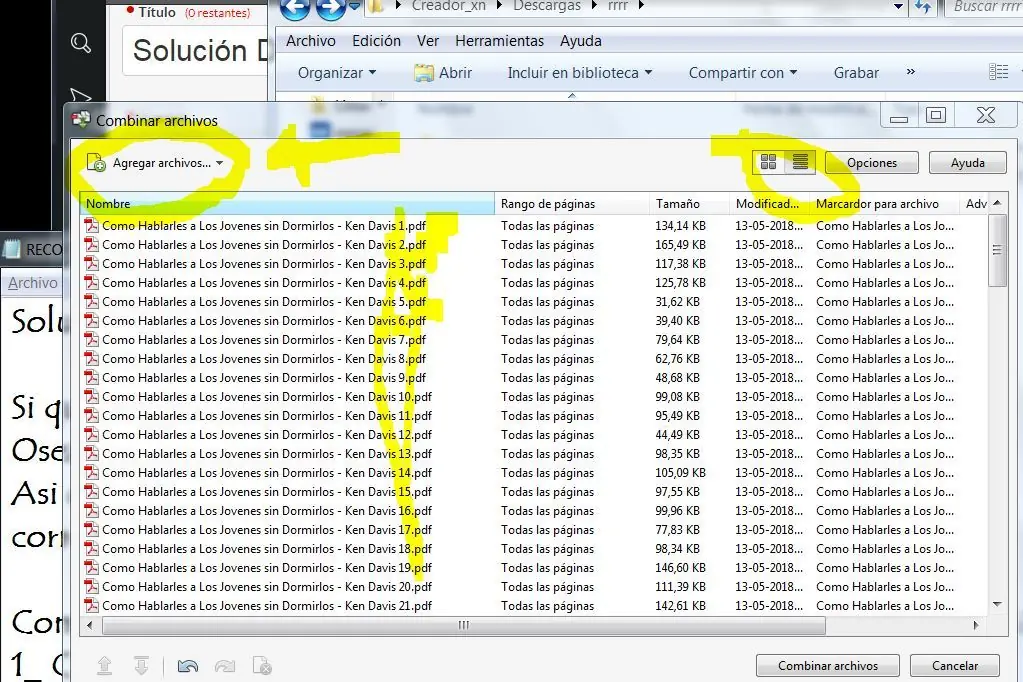This screenshot has height=682, width=1023.
Task: Switch to list view in Combinar archivos
Action: pos(800,162)
